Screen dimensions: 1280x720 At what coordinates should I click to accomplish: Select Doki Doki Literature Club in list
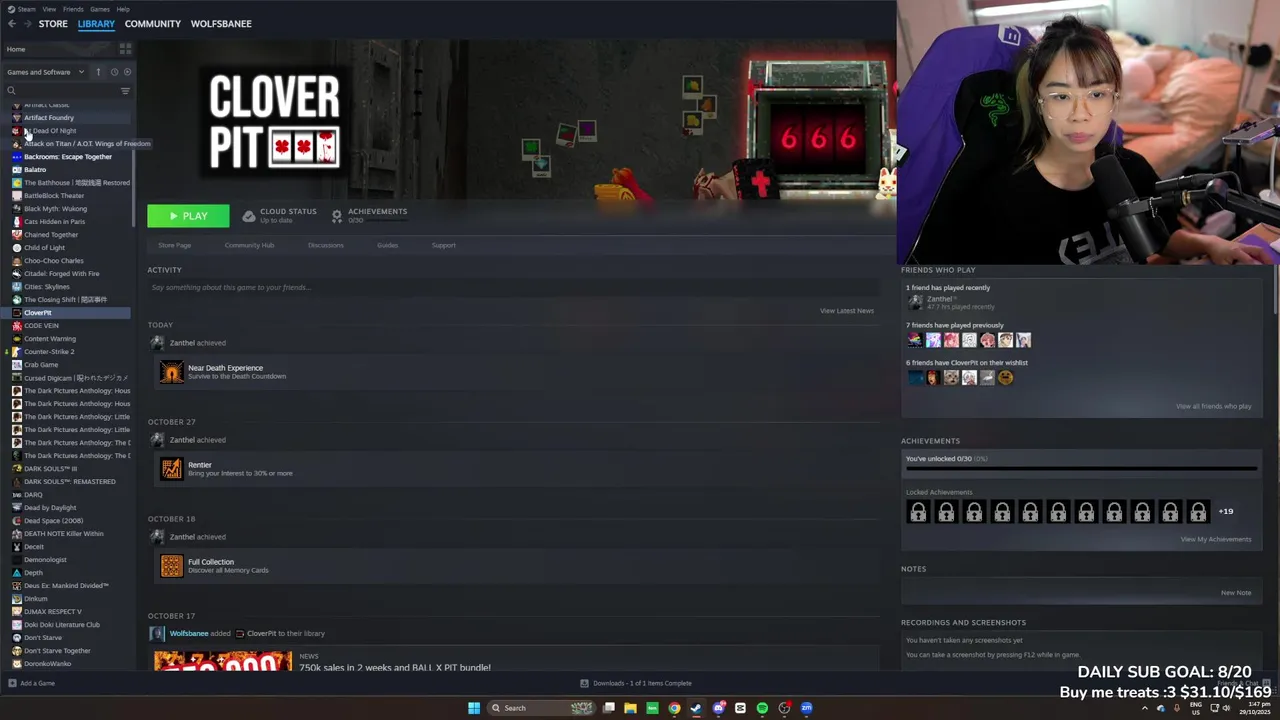point(62,625)
